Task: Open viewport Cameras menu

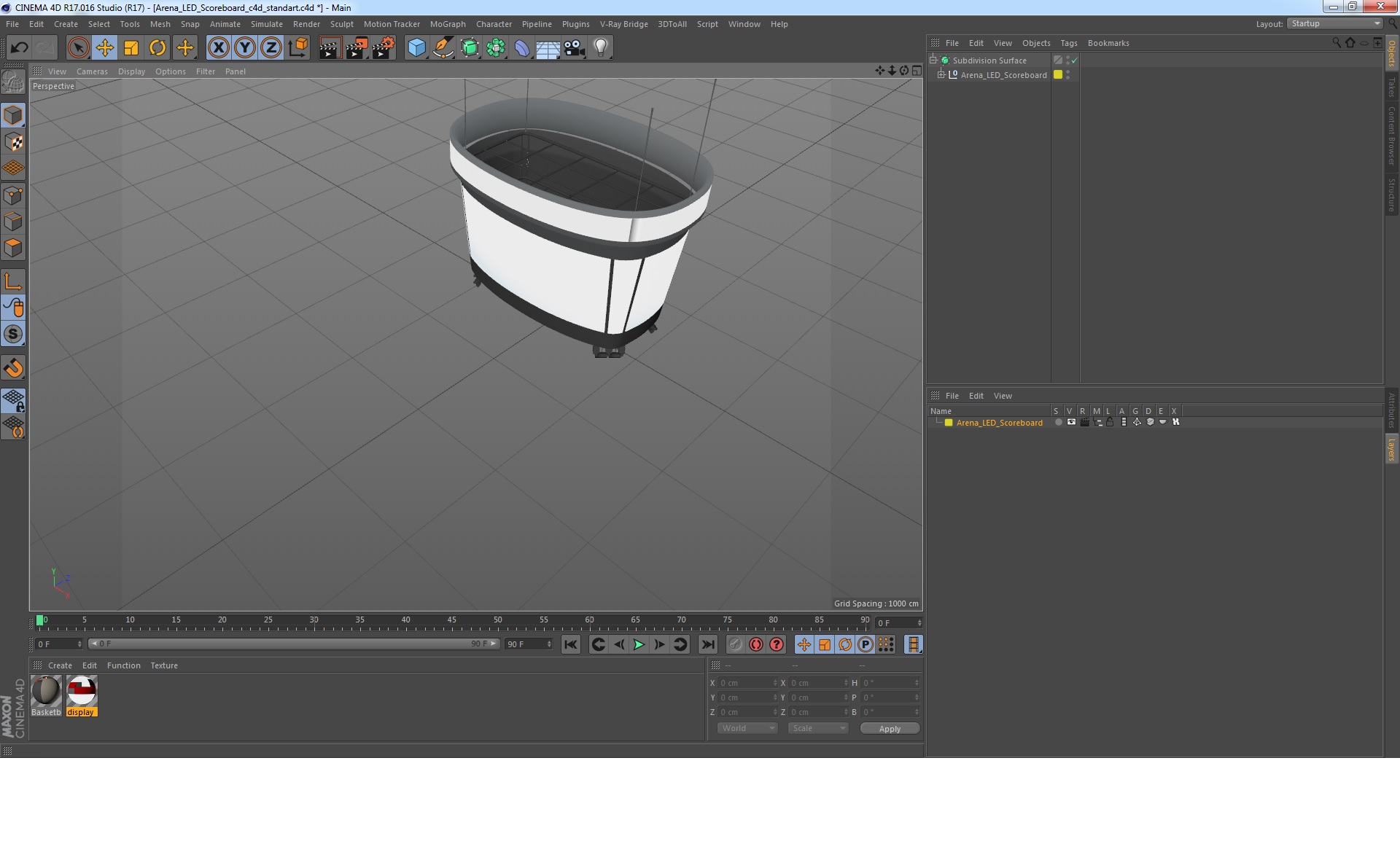Action: click(92, 71)
